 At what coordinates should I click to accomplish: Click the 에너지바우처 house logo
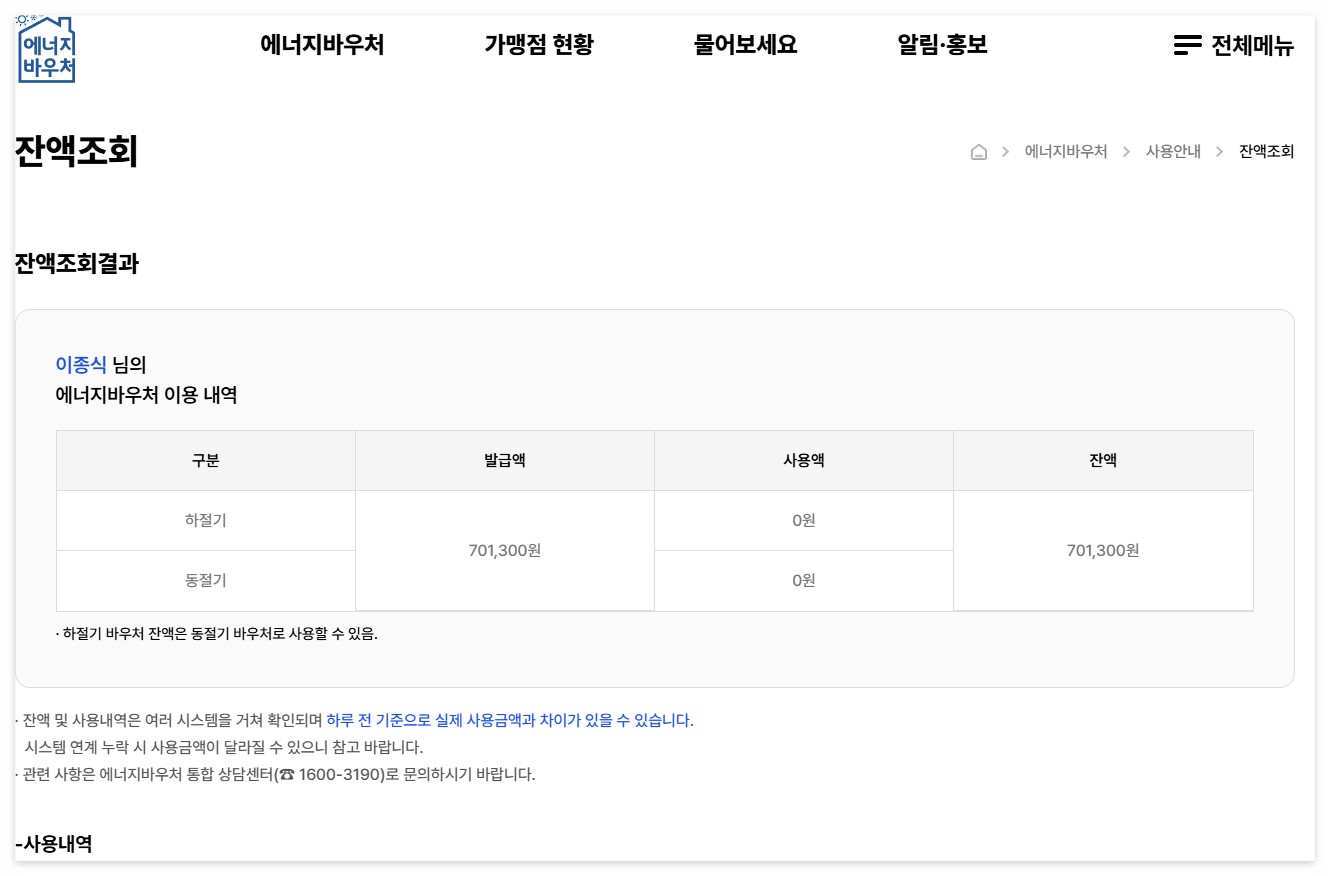pyautogui.click(x=46, y=49)
